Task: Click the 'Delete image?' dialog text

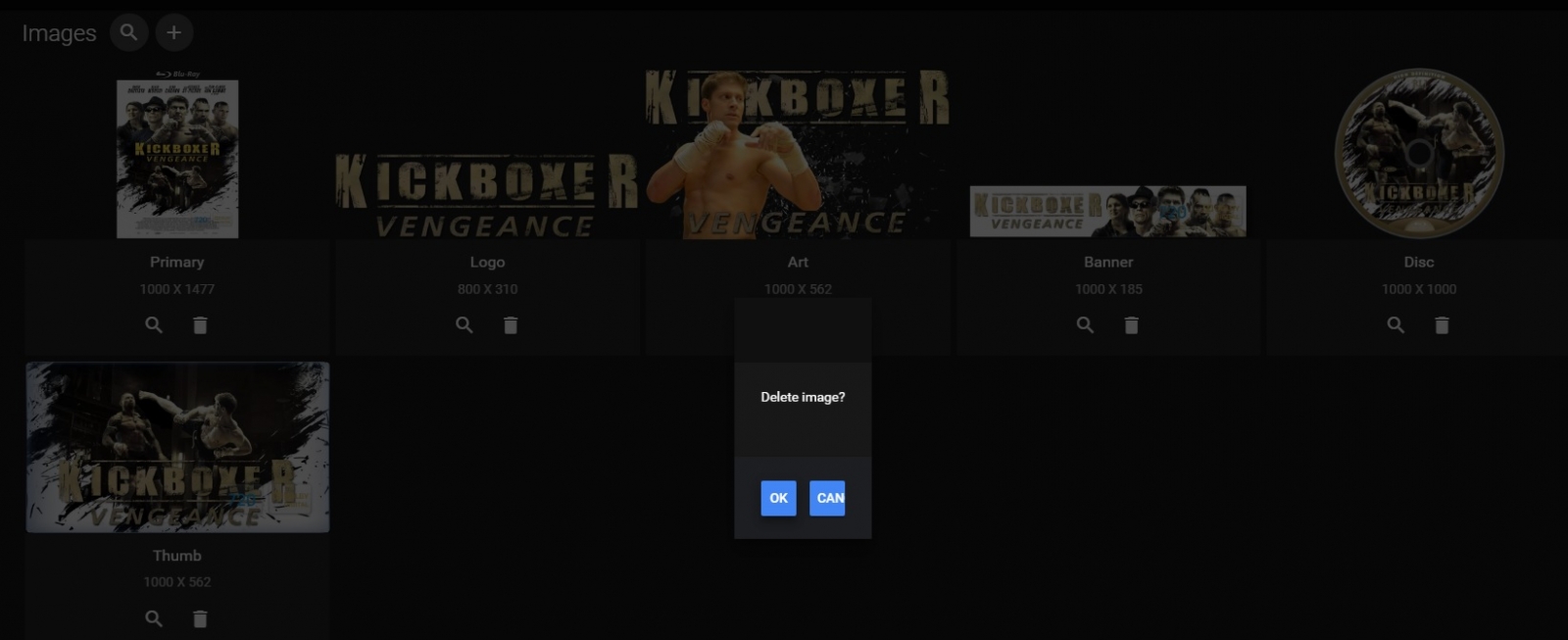Action: [803, 397]
